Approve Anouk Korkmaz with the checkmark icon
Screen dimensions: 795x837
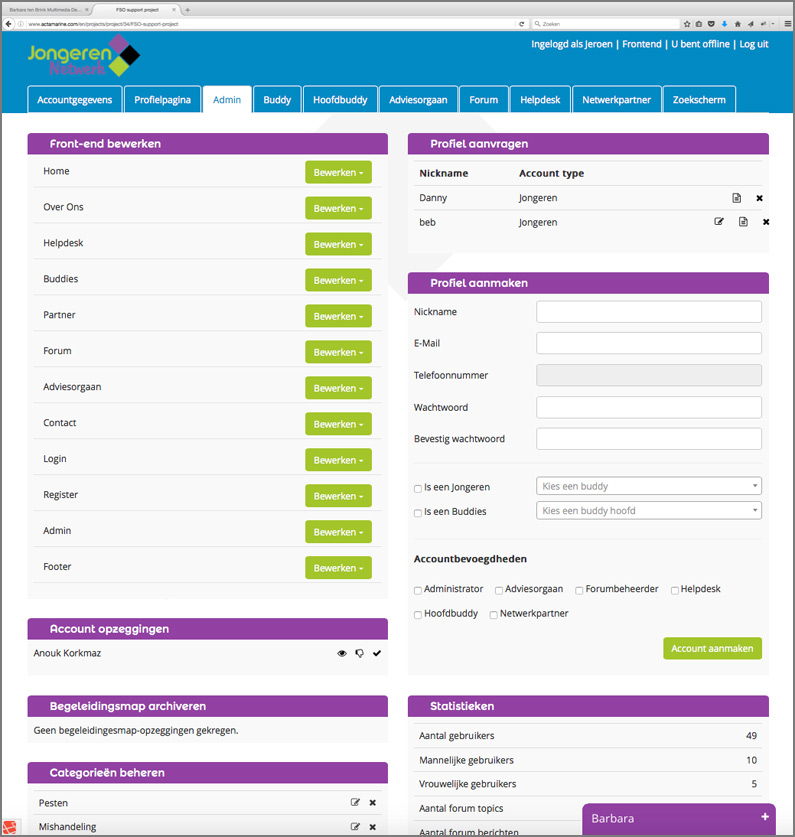[377, 653]
